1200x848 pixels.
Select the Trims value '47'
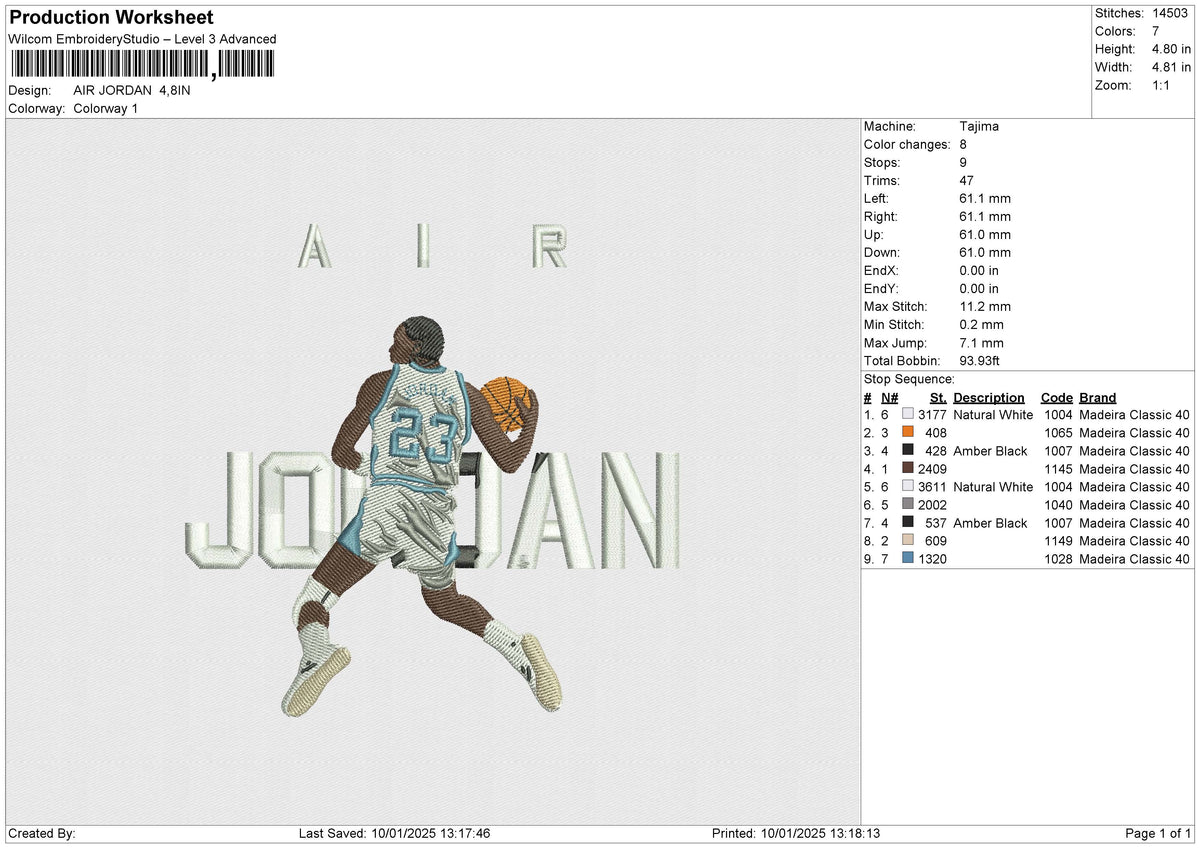(966, 180)
